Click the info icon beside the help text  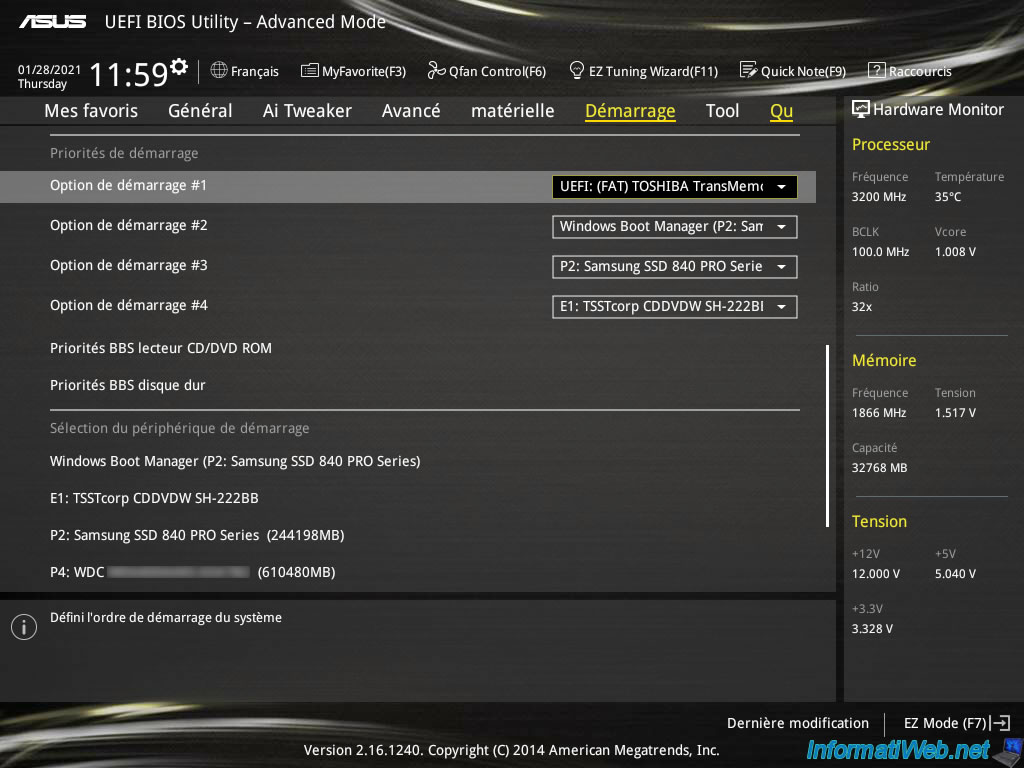(x=24, y=627)
